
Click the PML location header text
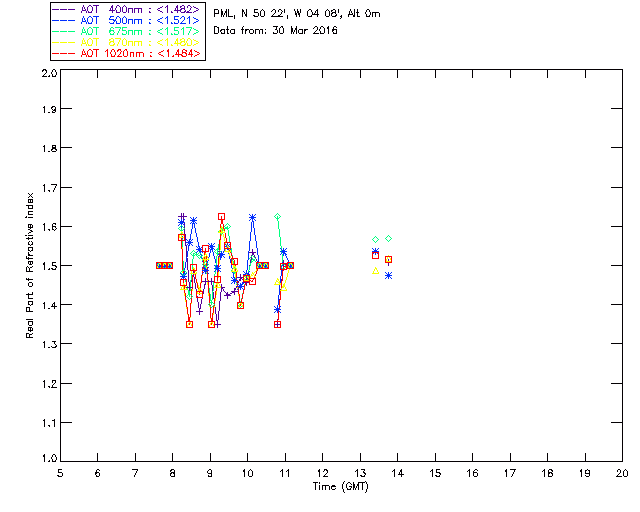click(x=297, y=14)
